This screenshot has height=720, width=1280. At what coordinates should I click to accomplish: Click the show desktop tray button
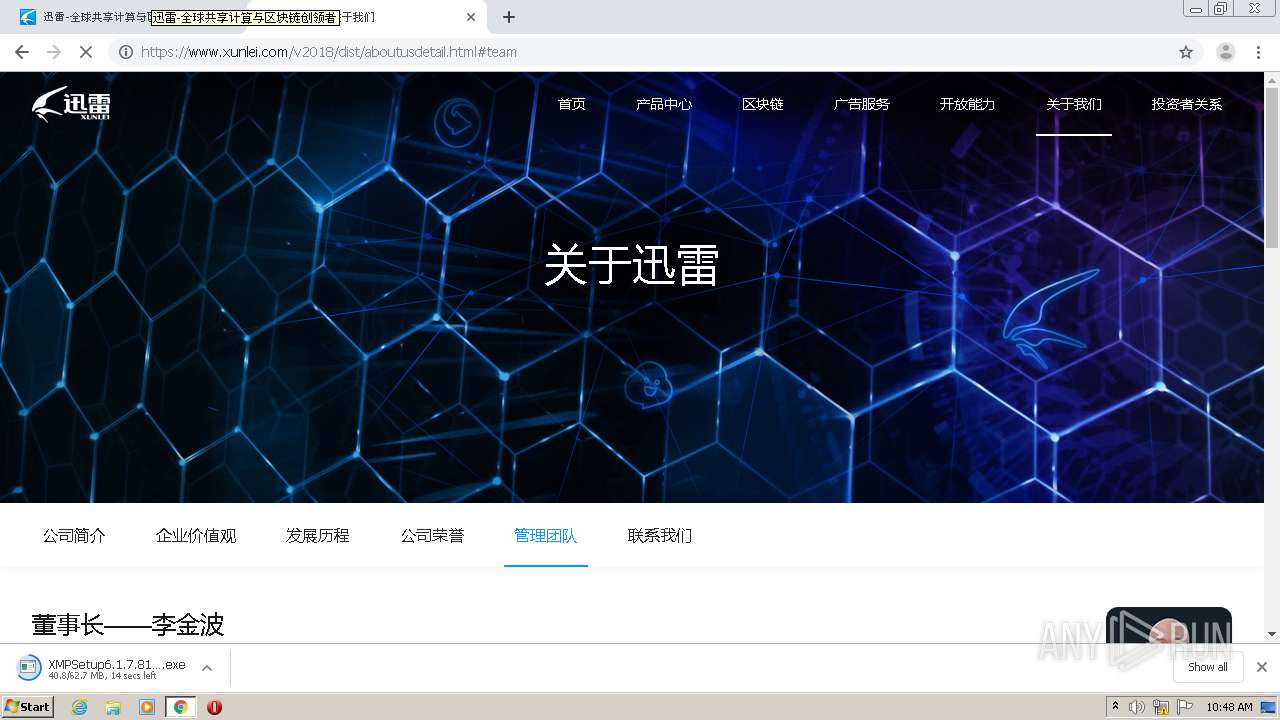tap(1269, 707)
